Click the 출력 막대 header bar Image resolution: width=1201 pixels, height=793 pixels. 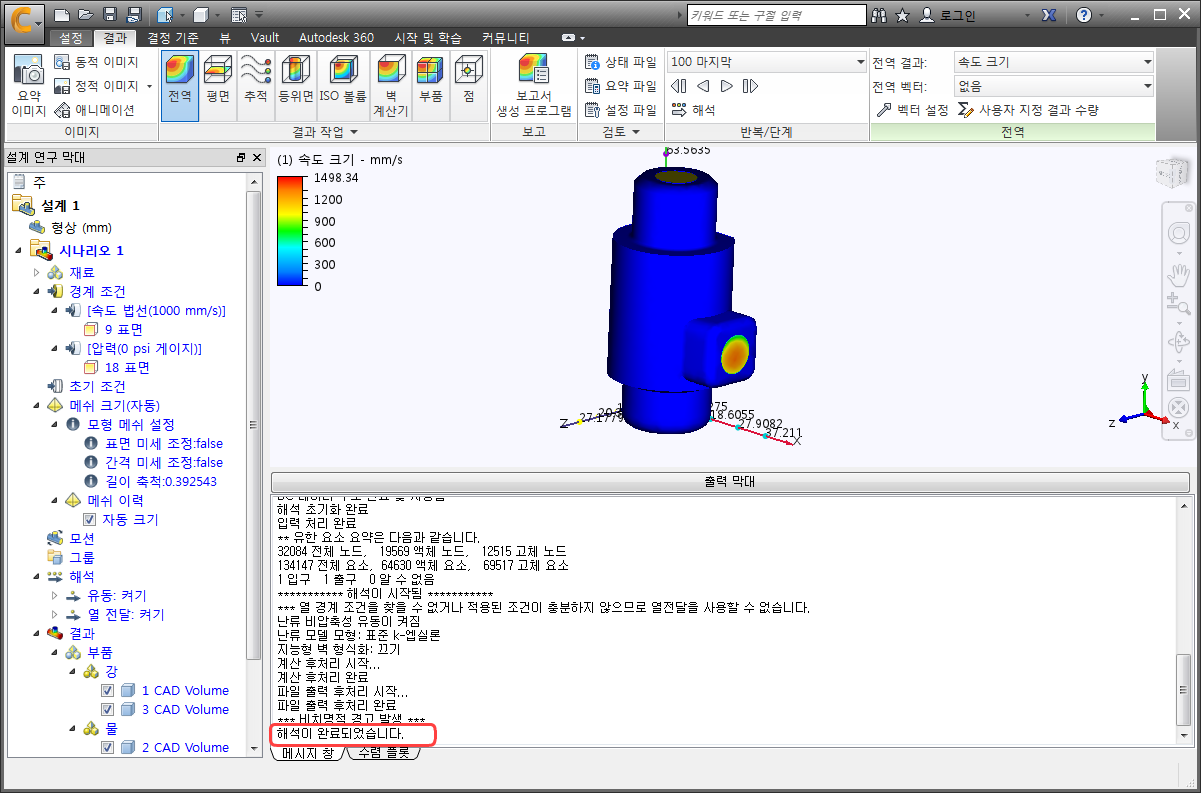click(x=731, y=481)
